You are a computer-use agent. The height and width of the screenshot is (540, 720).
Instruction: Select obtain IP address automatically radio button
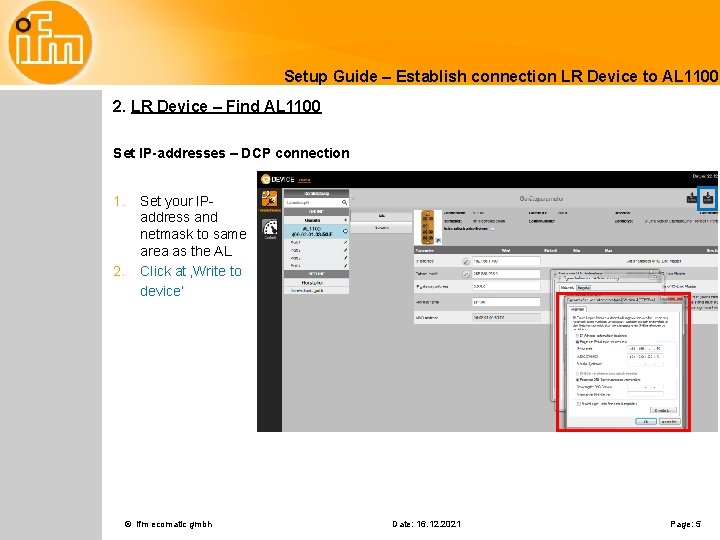point(578,336)
